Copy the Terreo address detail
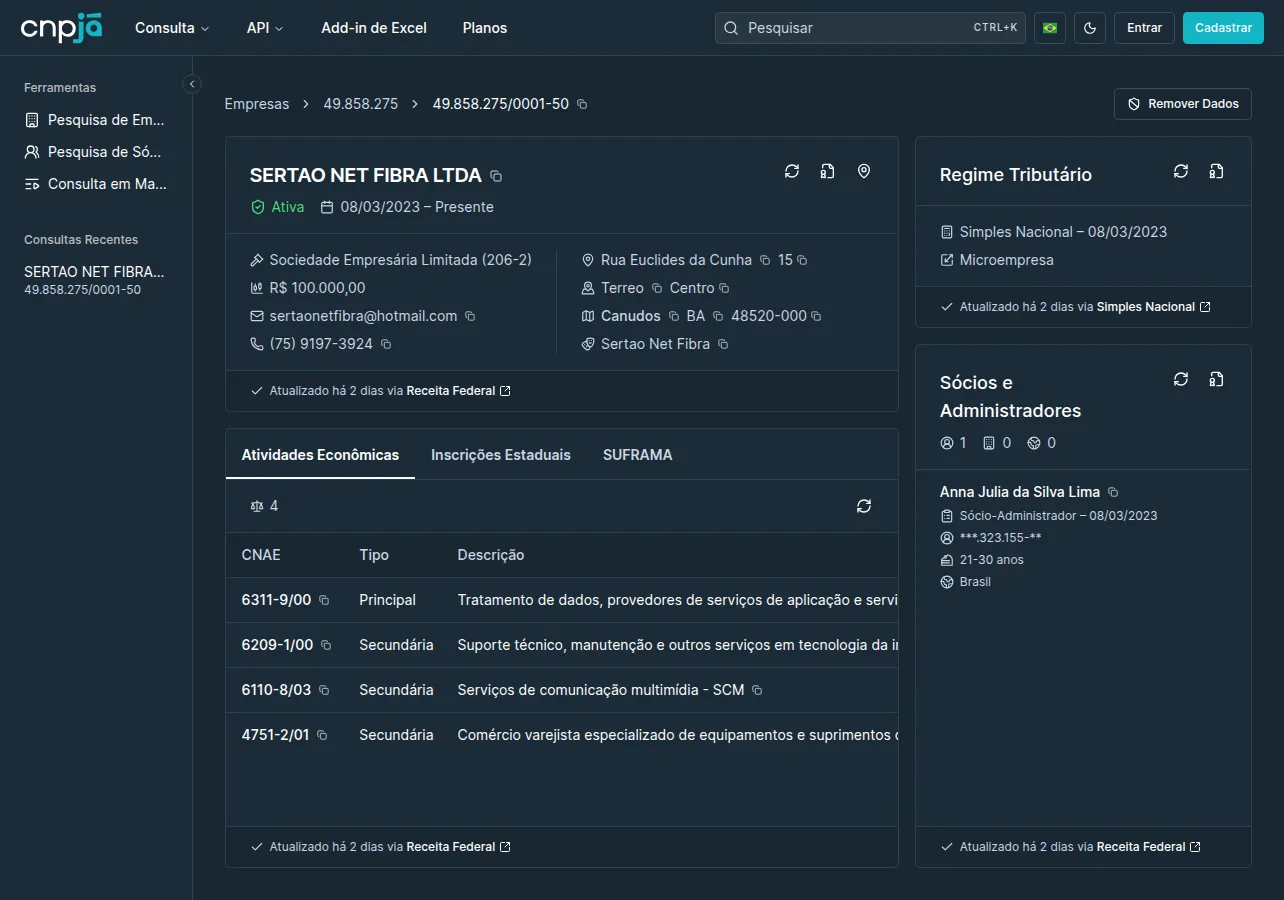The width and height of the screenshot is (1284, 900). pyautogui.click(x=657, y=288)
